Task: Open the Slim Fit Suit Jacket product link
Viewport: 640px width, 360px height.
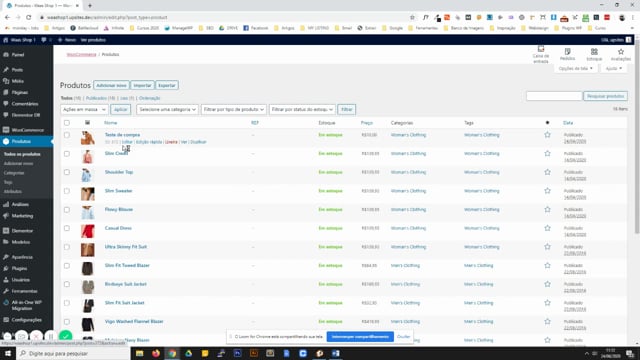Action: (124, 303)
